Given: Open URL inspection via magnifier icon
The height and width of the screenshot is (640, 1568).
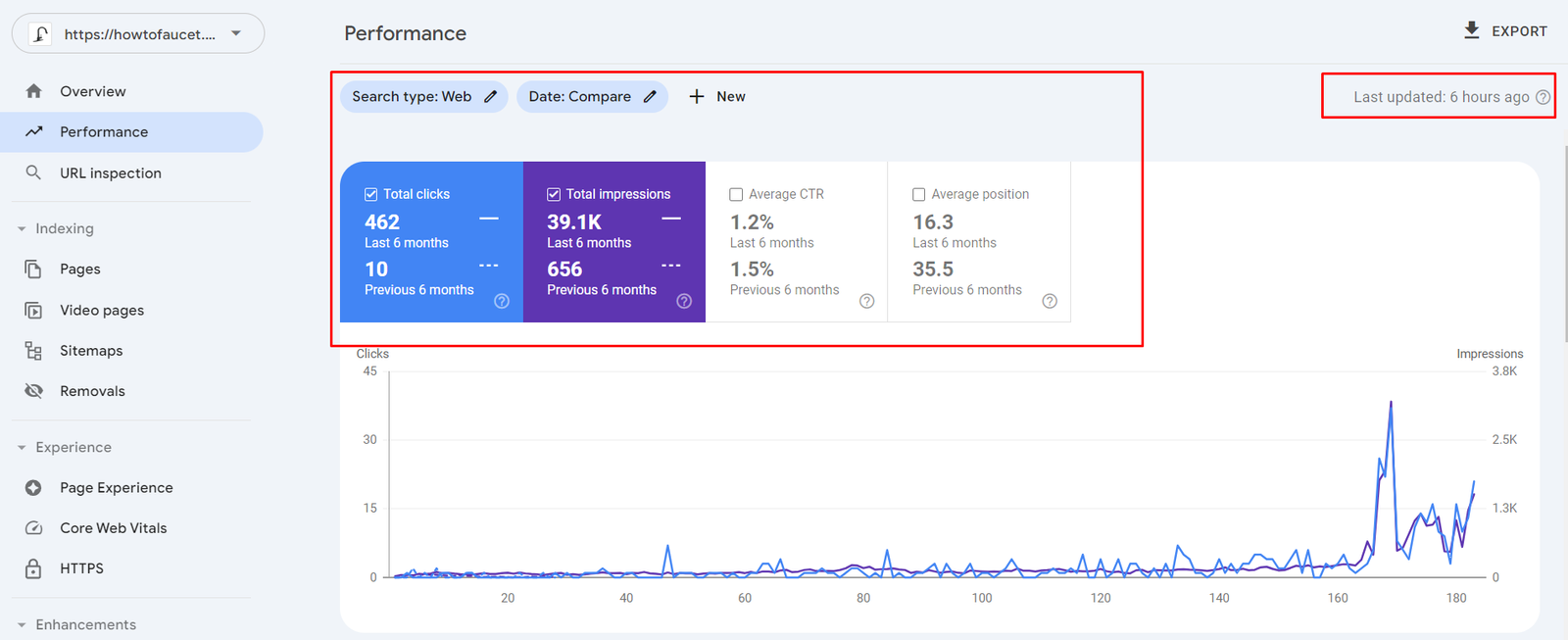Looking at the screenshot, I should point(33,172).
